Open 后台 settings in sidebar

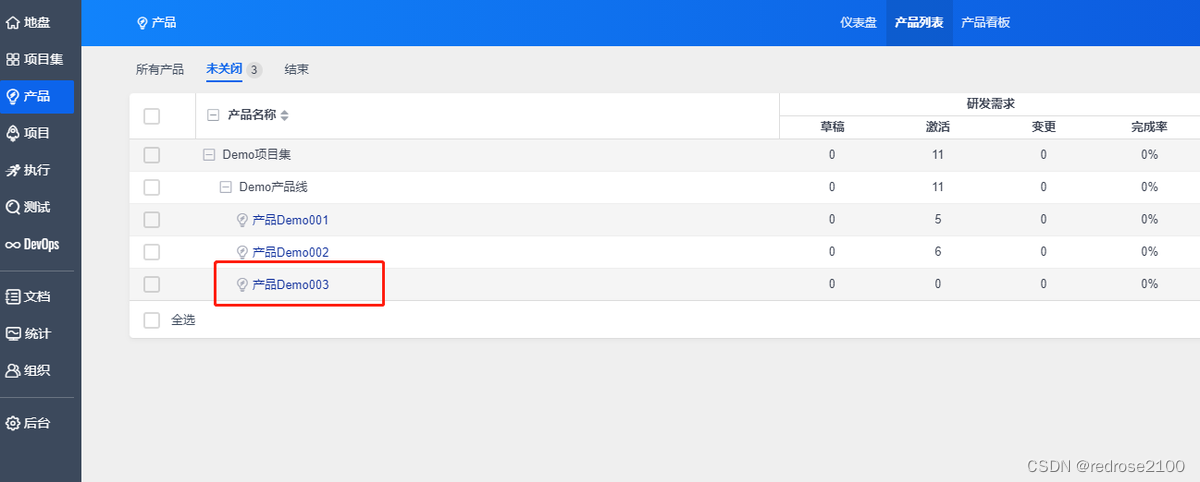click(x=28, y=422)
